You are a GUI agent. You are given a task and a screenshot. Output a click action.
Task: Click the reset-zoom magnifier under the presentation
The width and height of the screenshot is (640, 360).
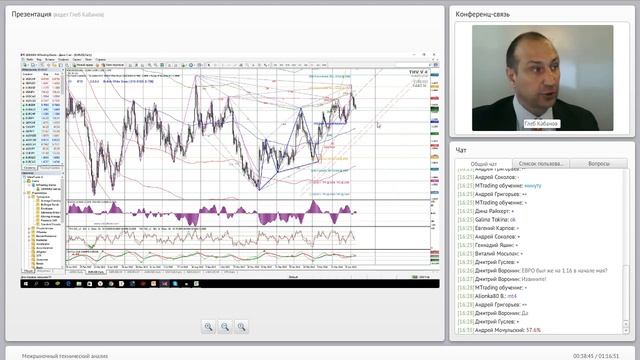(x=241, y=327)
